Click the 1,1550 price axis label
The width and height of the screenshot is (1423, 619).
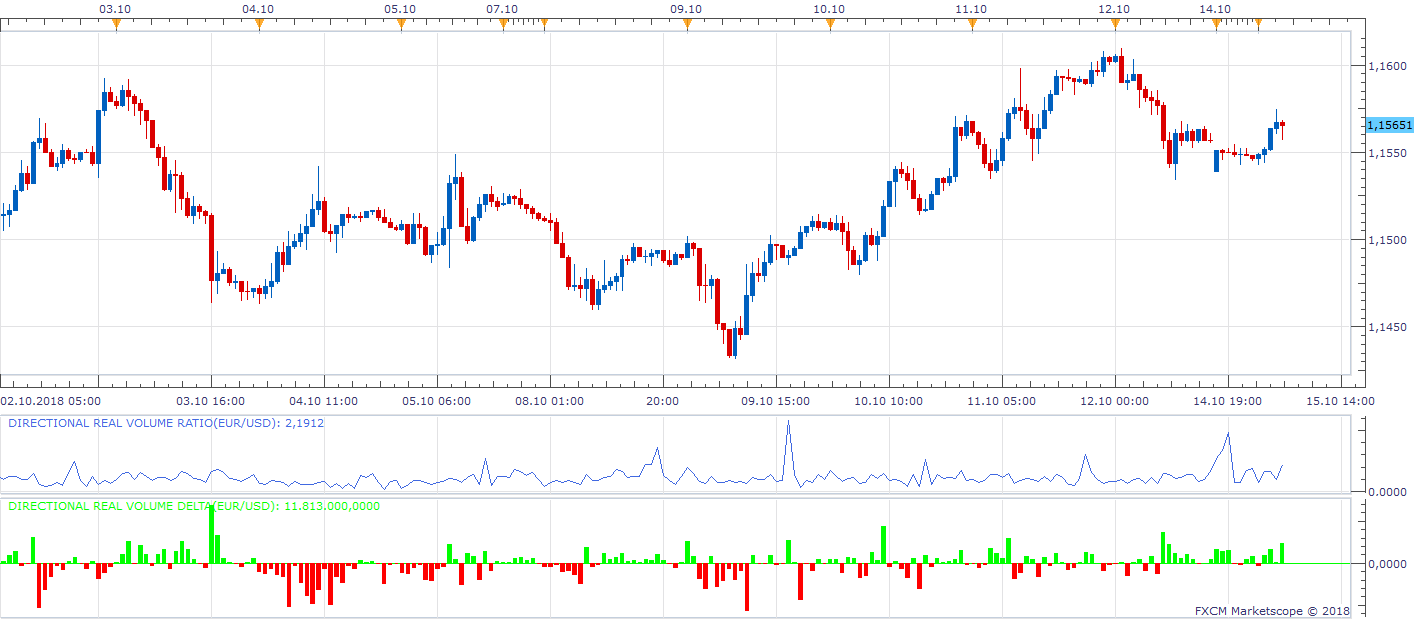click(1387, 153)
